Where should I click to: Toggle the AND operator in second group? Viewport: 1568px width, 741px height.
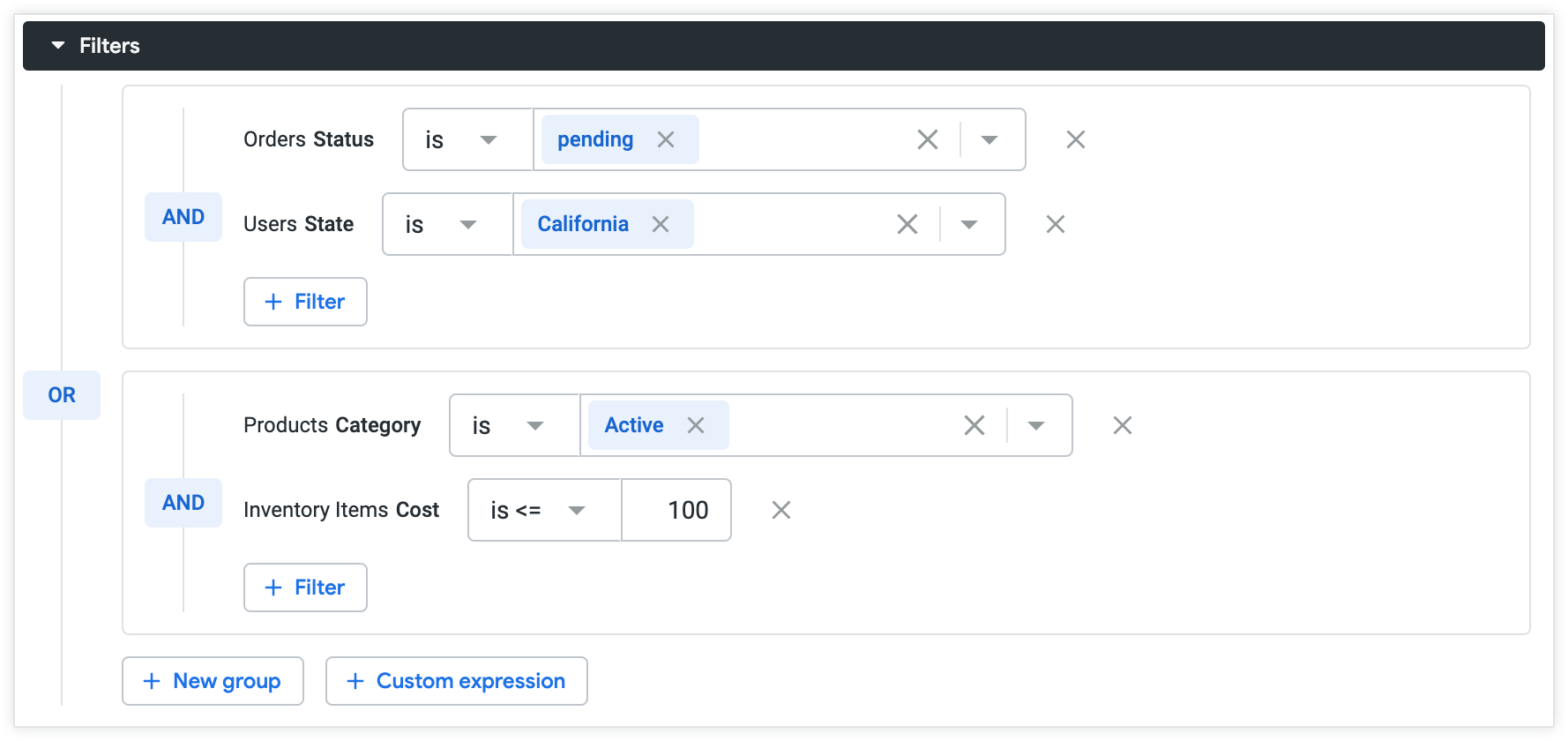(183, 503)
